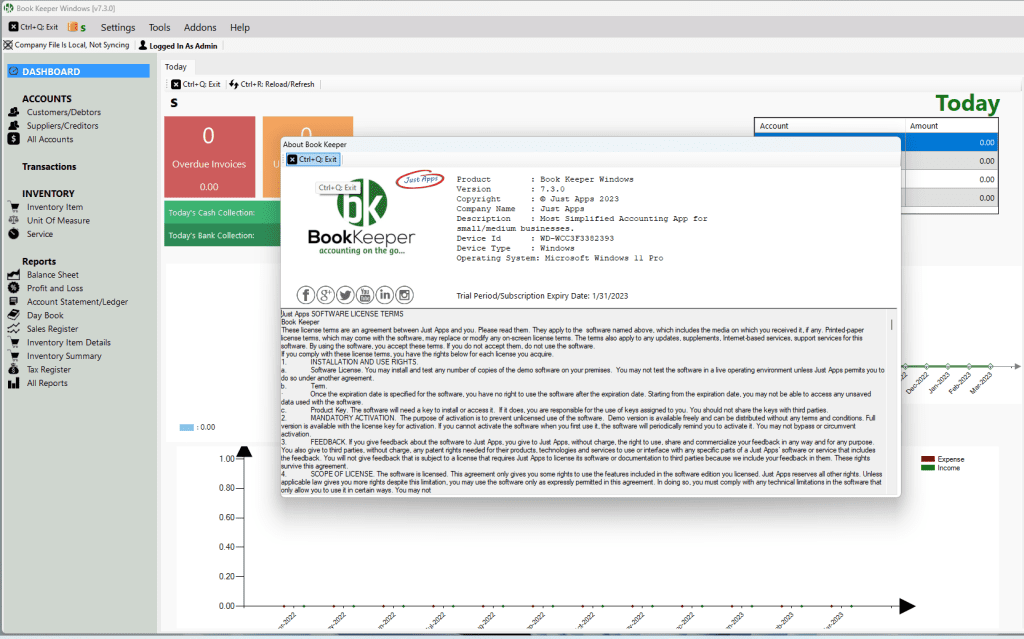Click the Just Apps logo badge
1024x639 pixels.
coord(419,180)
